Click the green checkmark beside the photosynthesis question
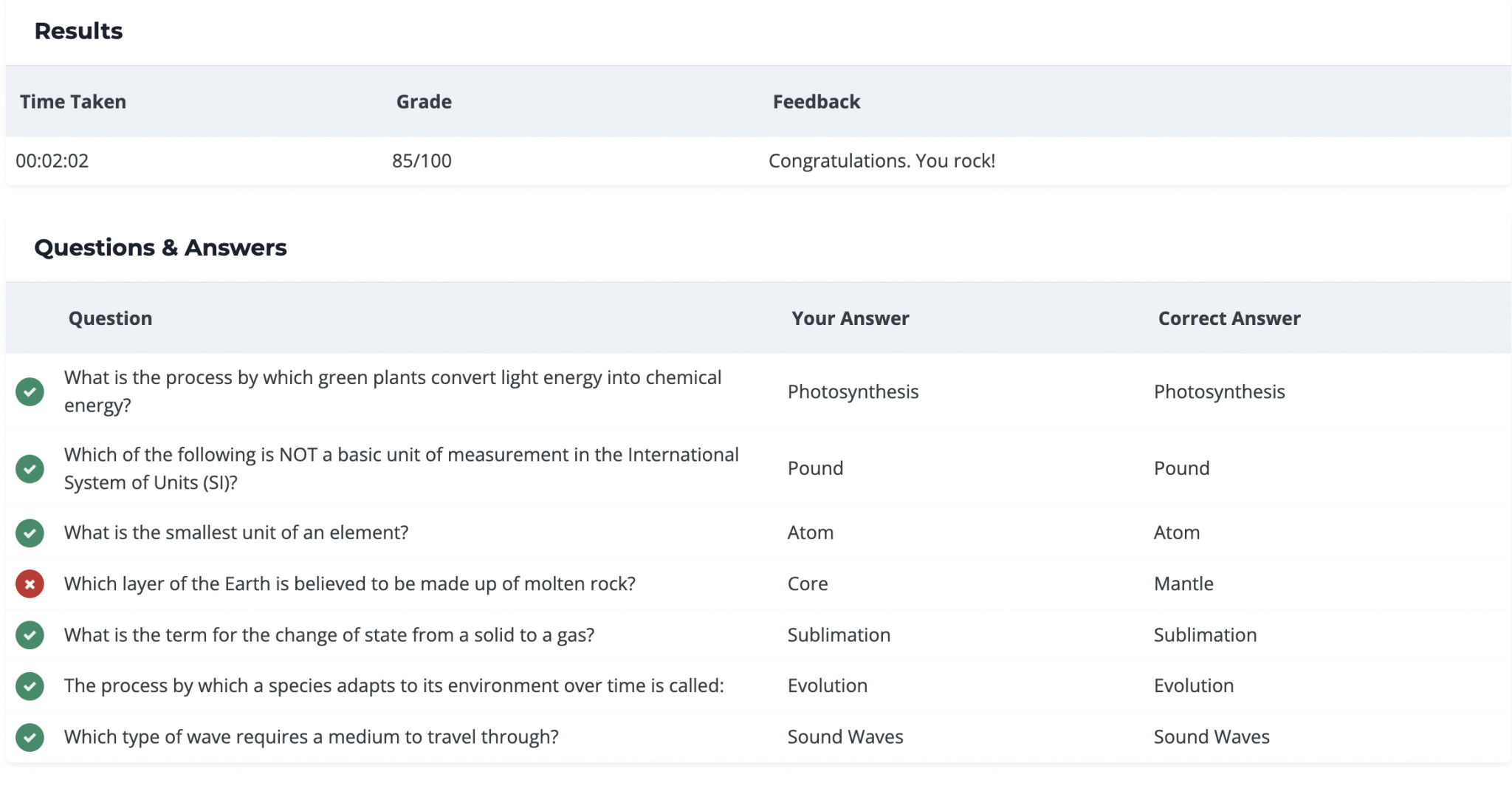The height and width of the screenshot is (794, 1512). tap(30, 391)
